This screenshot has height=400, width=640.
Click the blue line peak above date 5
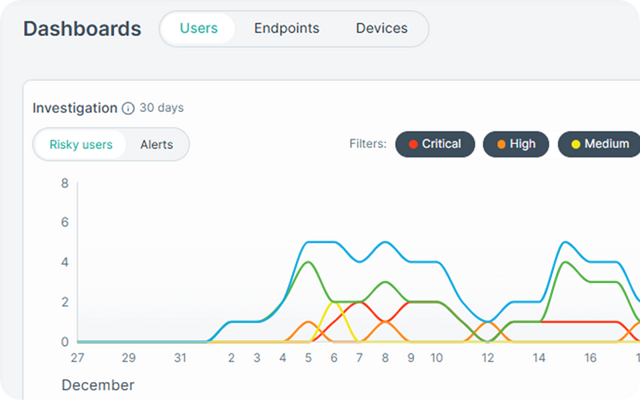[308, 242]
